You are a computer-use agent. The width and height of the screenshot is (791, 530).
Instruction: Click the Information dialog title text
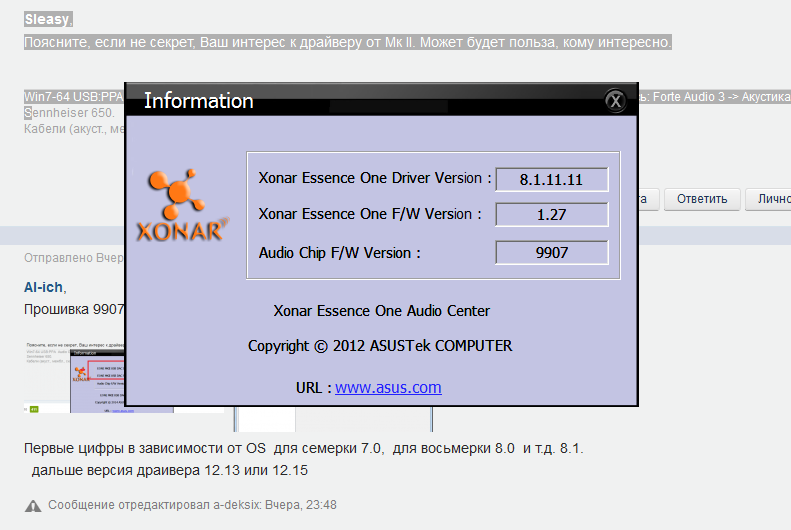coord(199,101)
